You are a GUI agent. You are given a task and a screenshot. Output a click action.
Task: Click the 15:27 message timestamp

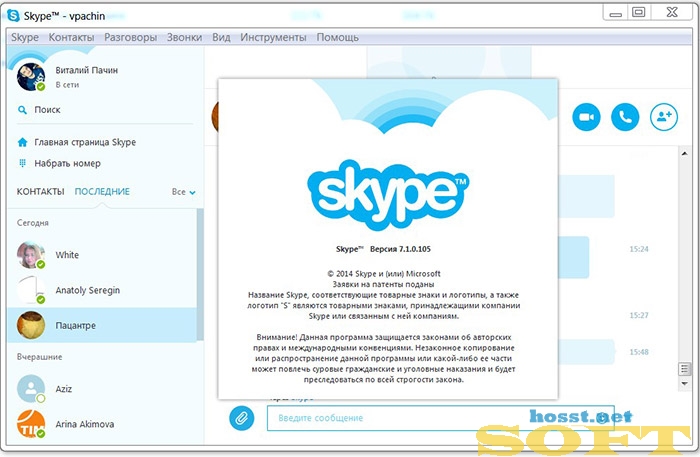639,315
